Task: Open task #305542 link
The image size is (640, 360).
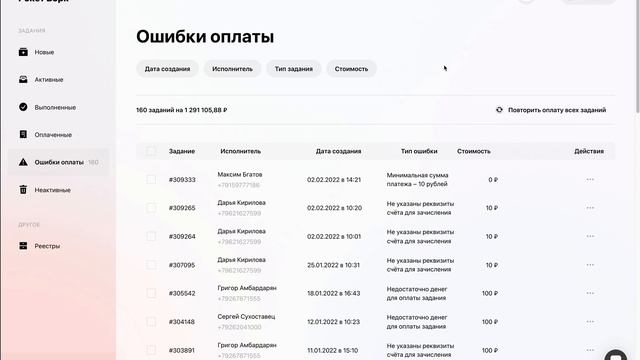Action: pos(182,293)
